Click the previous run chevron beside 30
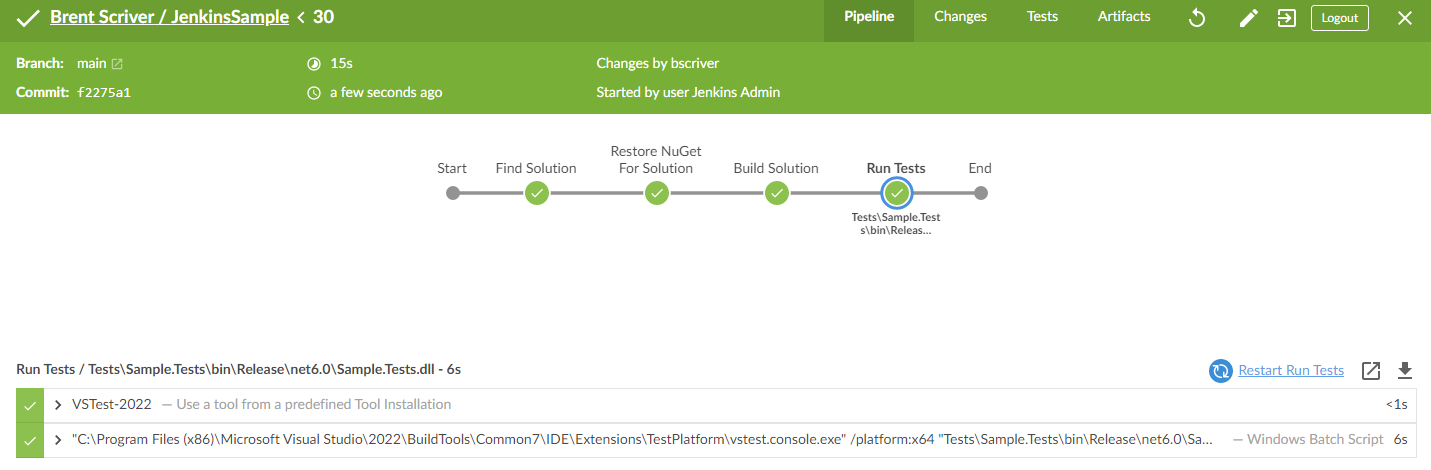Image resolution: width=1431 pixels, height=470 pixels. click(301, 18)
